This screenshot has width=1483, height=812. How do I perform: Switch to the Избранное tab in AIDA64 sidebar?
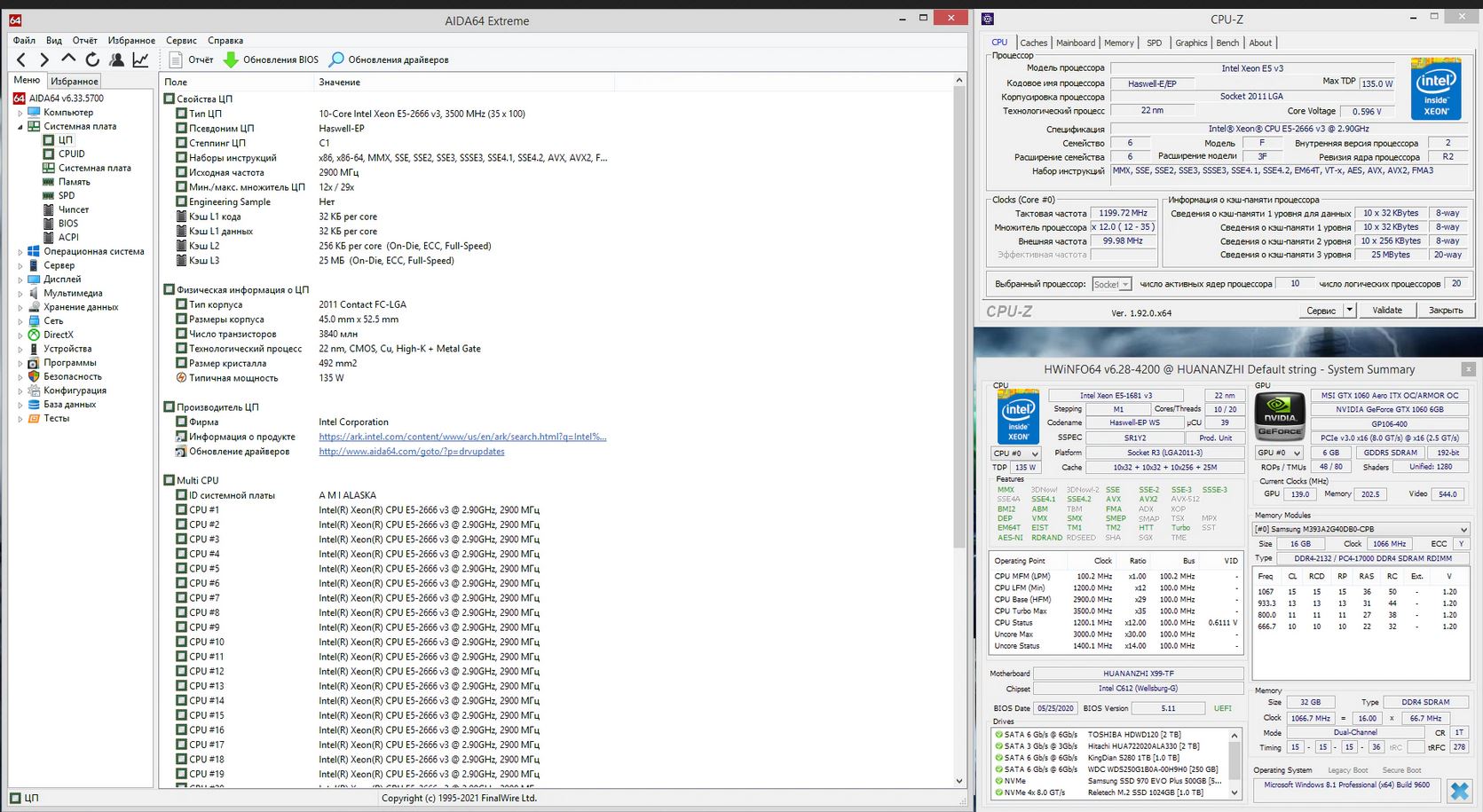coord(75,81)
